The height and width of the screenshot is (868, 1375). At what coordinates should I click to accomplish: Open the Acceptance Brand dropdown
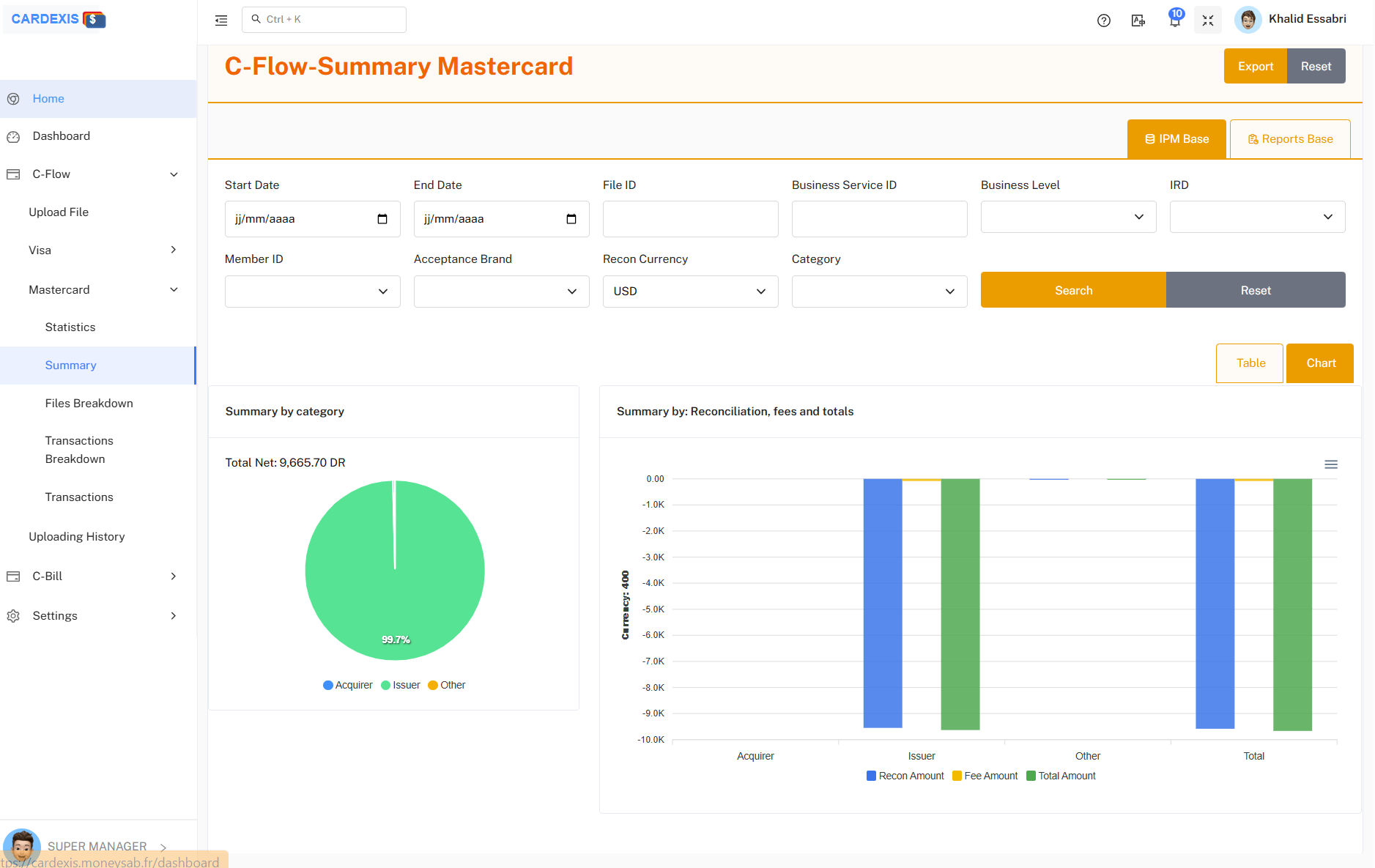tap(501, 291)
